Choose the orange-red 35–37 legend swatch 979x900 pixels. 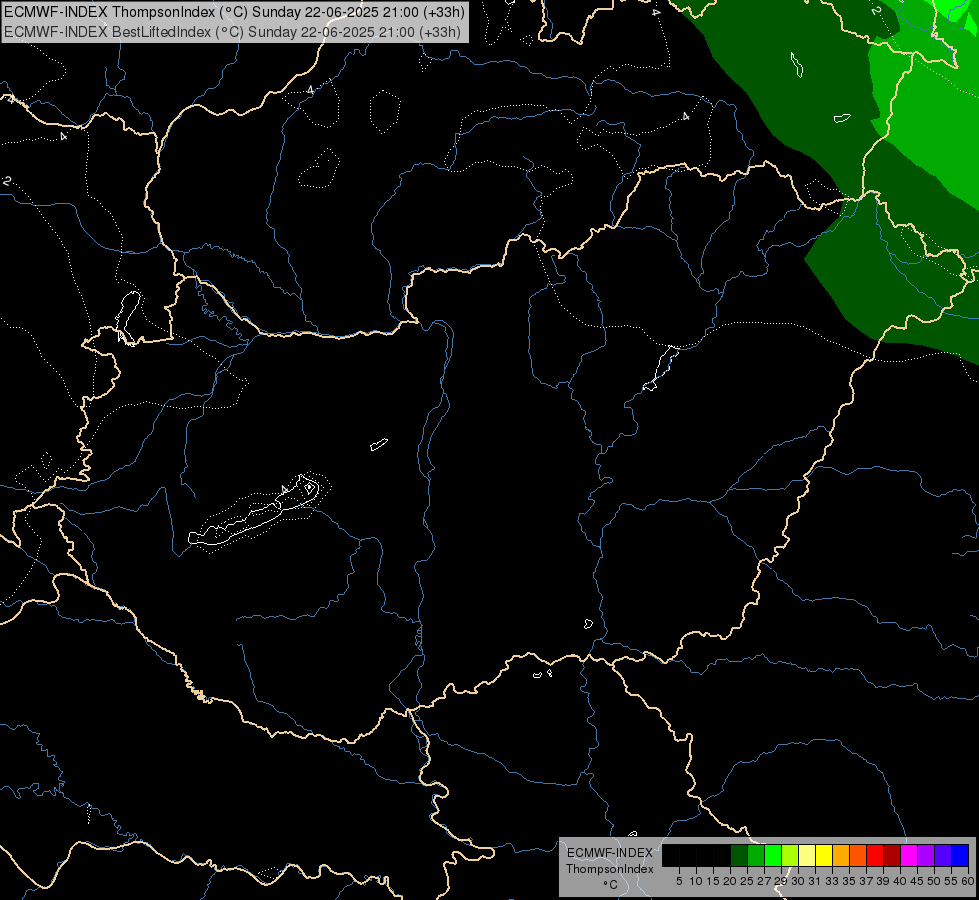858,855
